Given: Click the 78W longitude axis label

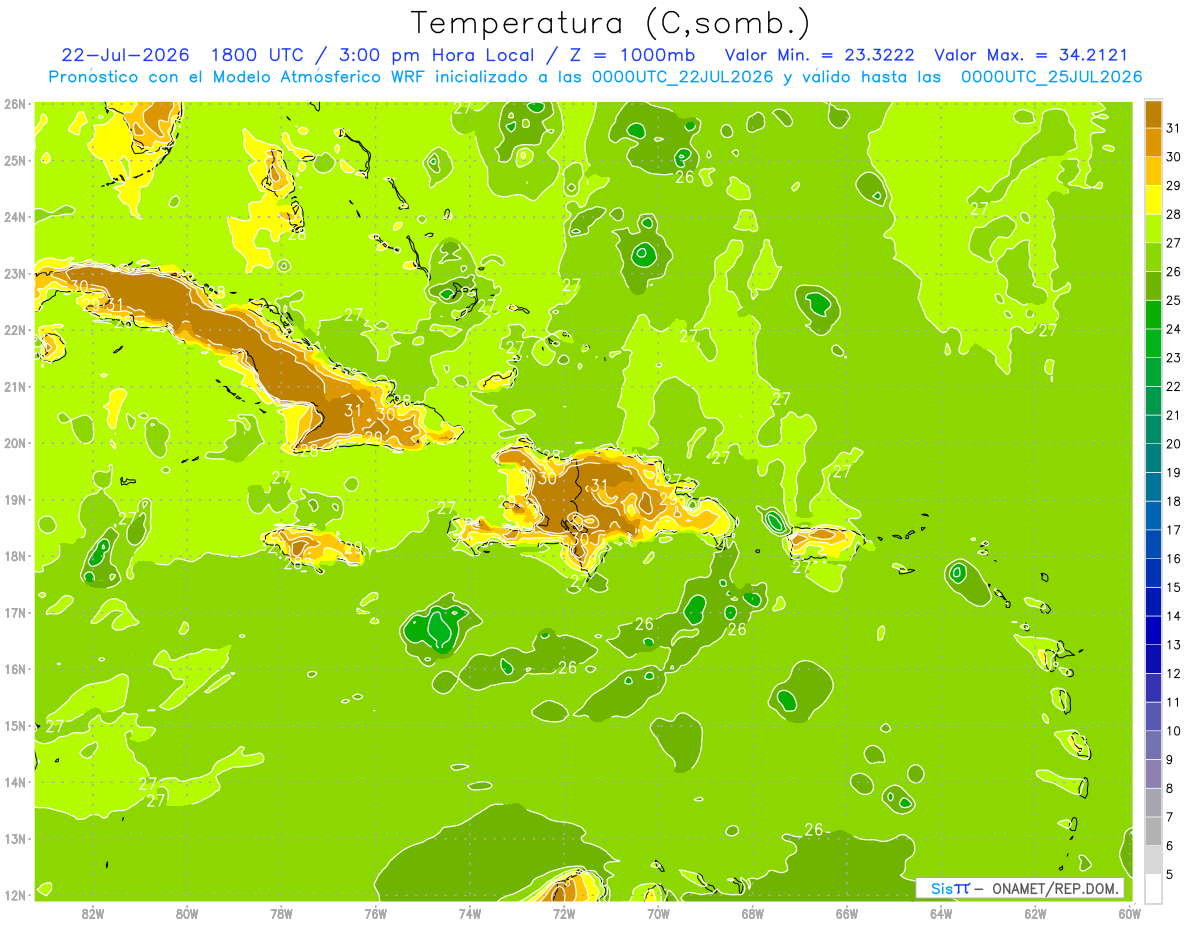Looking at the screenshot, I should [x=281, y=914].
